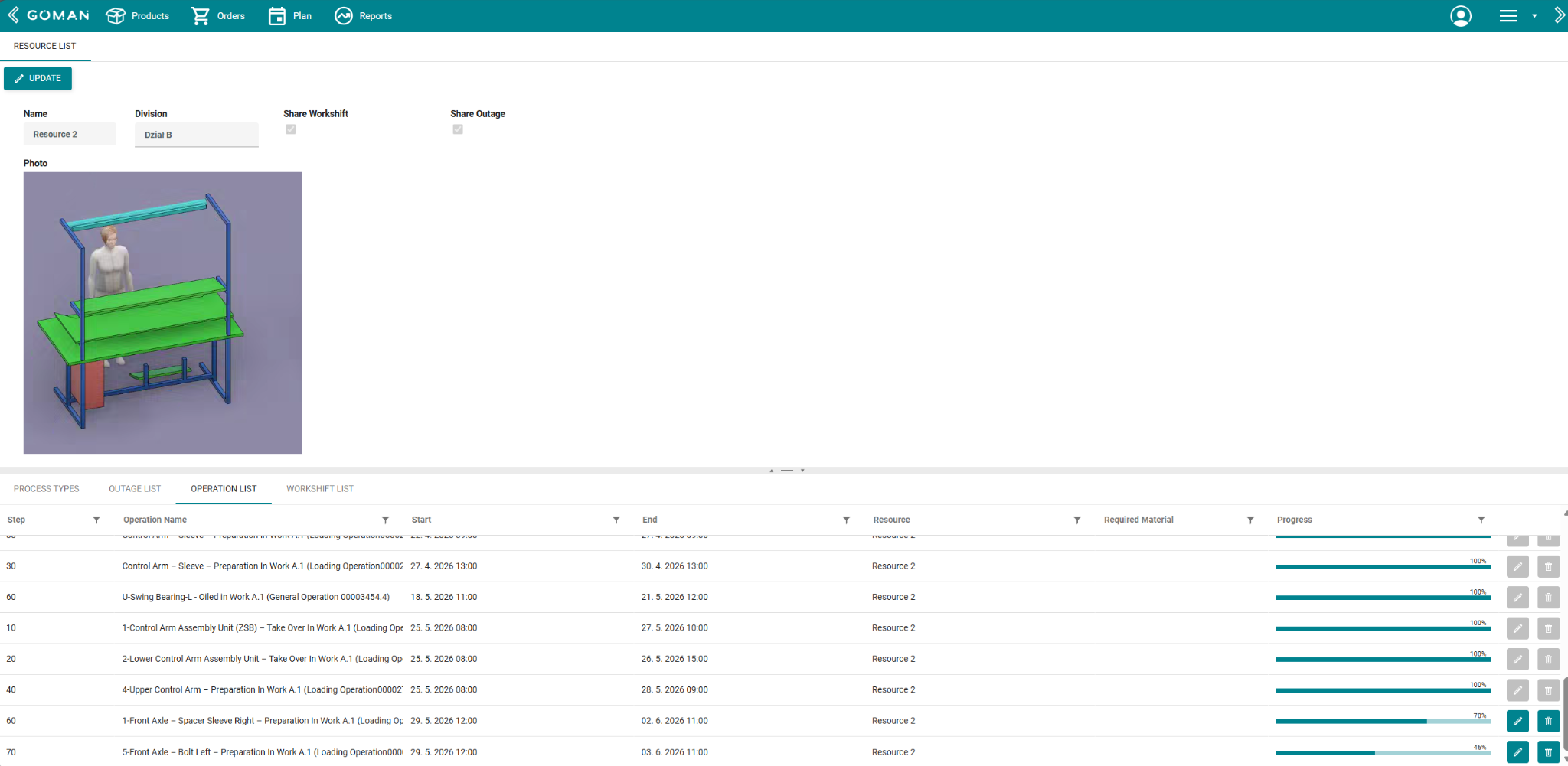Toggle the Share Outage checkbox
Screen dimensions: 1568x766
click(458, 129)
